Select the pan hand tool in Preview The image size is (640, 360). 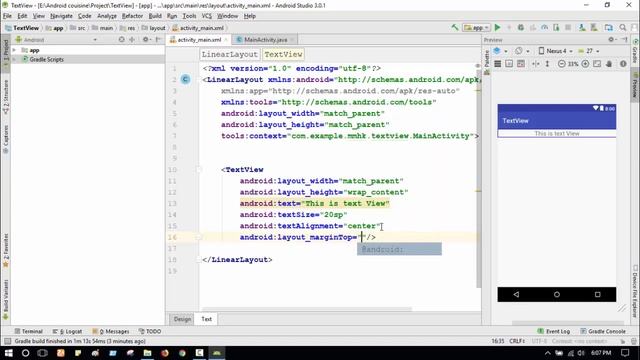pyautogui.click(x=609, y=64)
